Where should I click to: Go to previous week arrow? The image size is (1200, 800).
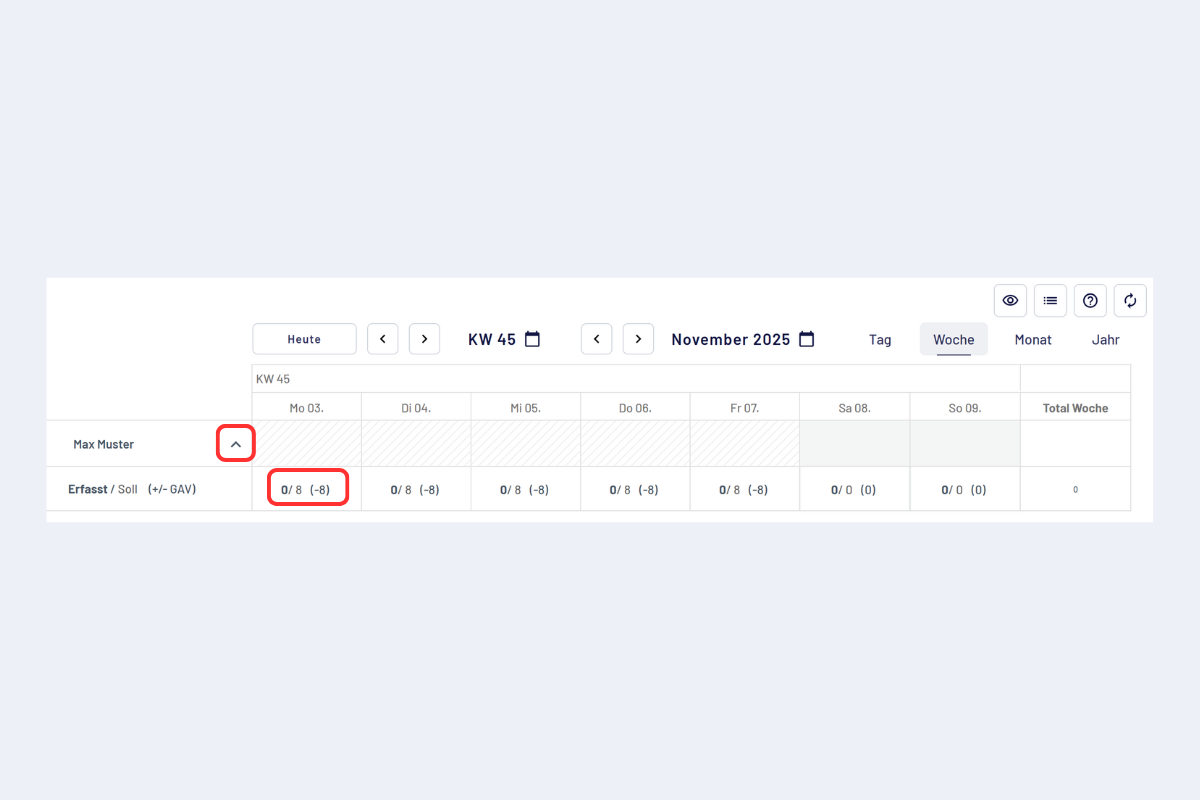pos(383,339)
